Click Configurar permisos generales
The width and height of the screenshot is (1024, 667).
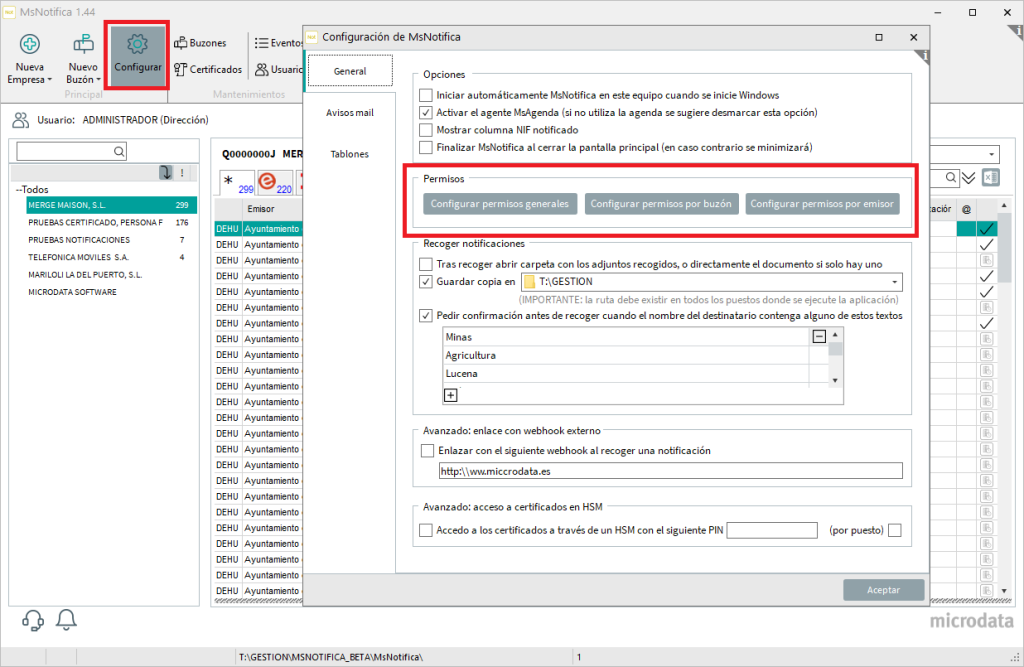pyautogui.click(x=500, y=204)
